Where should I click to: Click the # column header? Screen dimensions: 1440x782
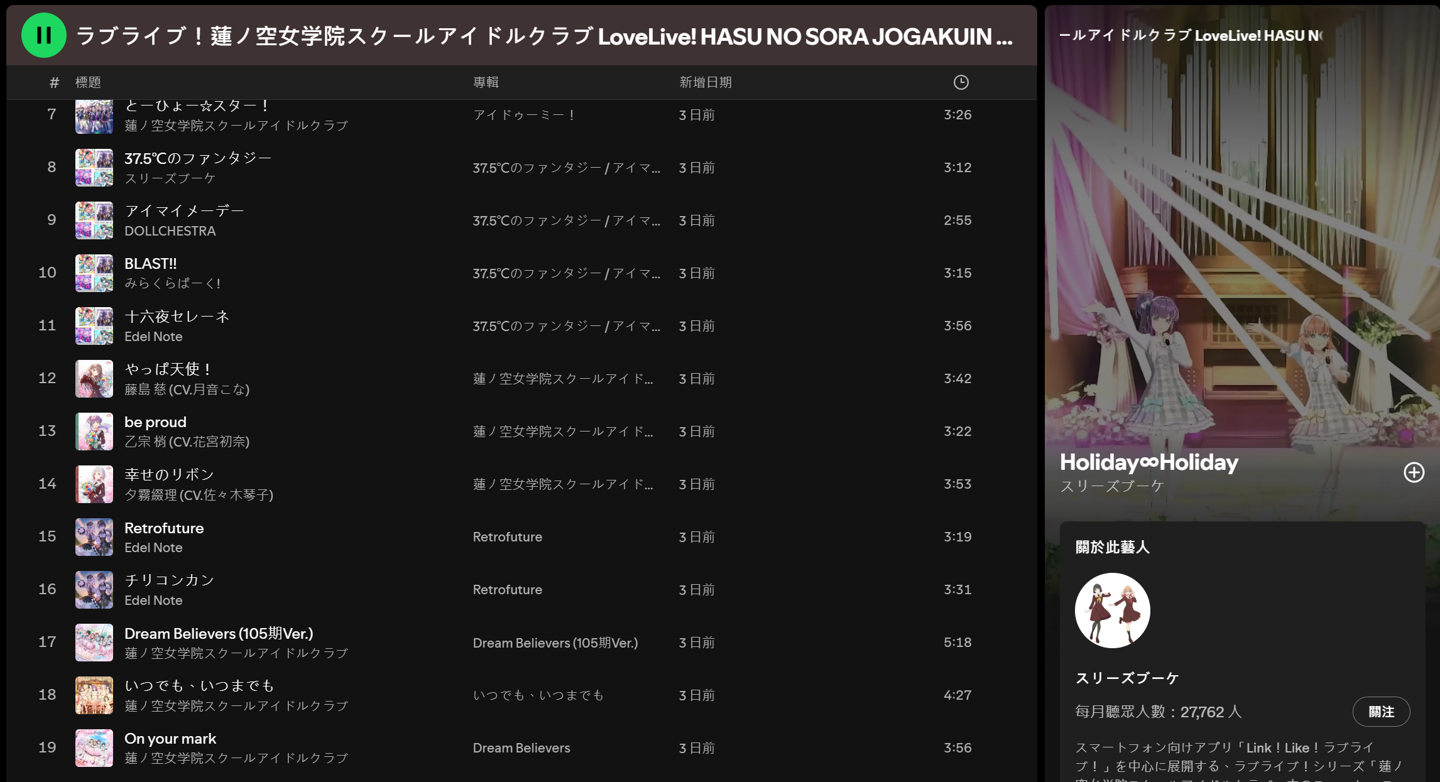(x=53, y=82)
